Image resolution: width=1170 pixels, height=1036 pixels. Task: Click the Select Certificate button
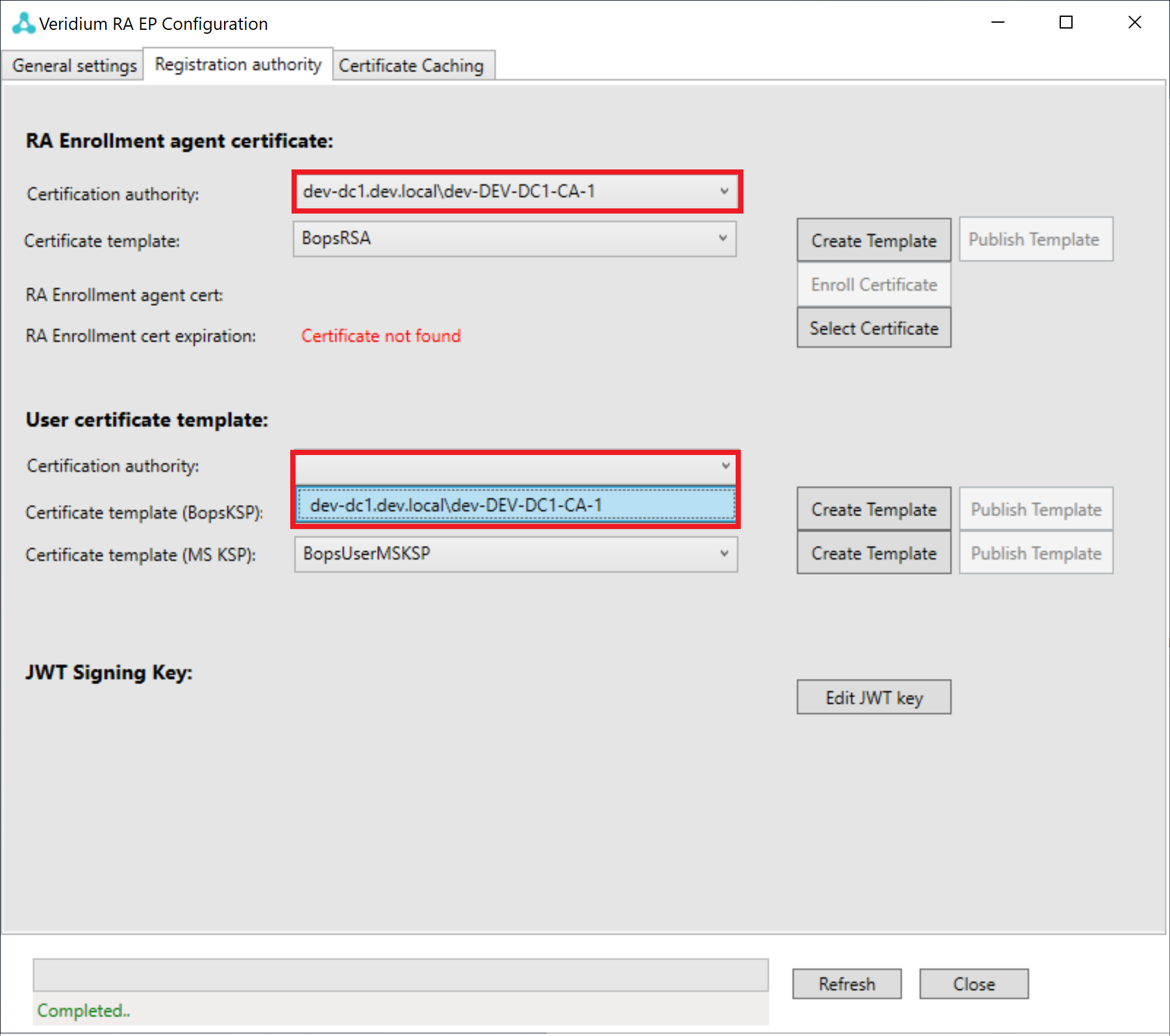click(x=873, y=328)
